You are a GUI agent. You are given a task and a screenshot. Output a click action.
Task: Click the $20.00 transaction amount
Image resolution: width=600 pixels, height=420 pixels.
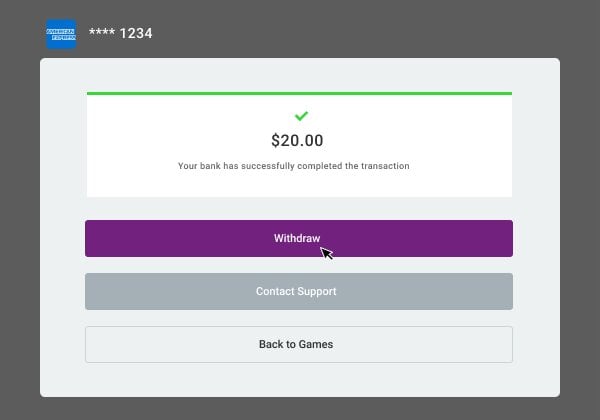(x=297, y=140)
